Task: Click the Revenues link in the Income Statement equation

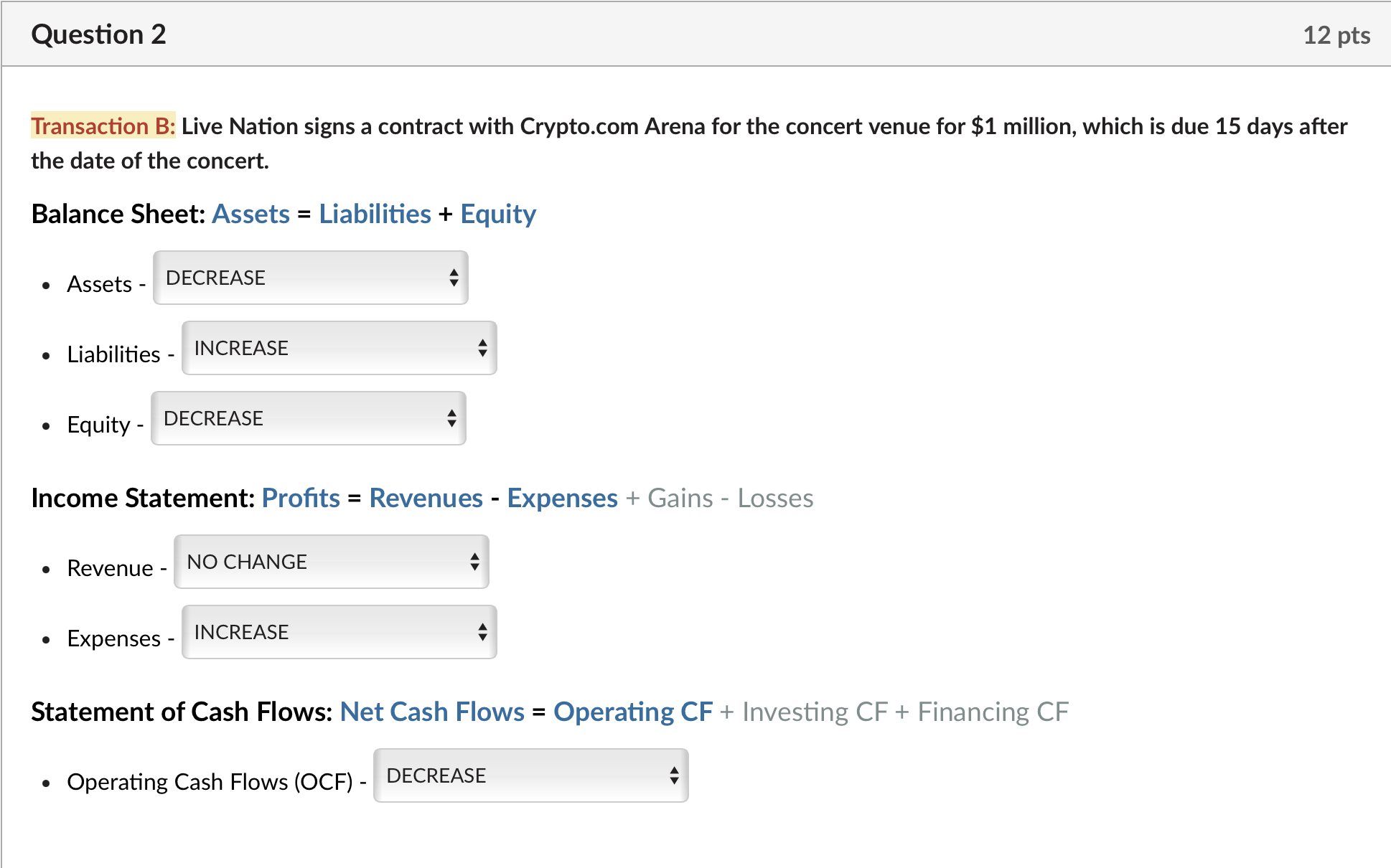Action: coord(426,497)
